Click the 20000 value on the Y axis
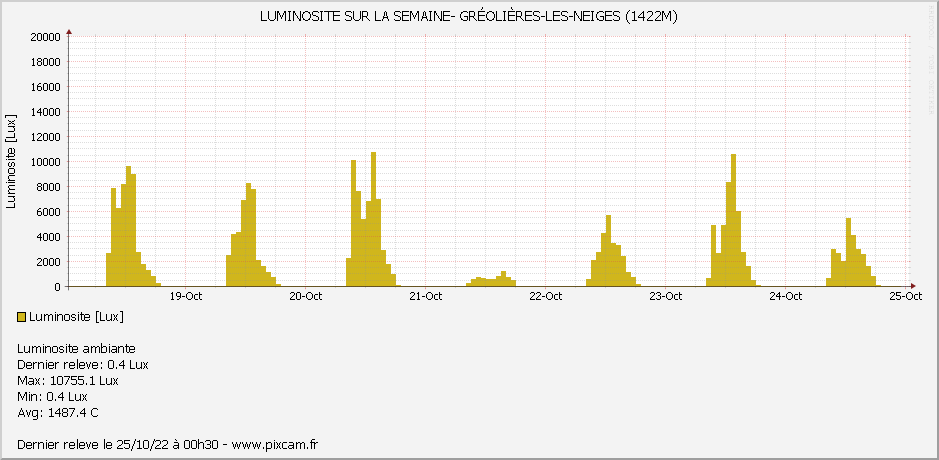 (46, 37)
